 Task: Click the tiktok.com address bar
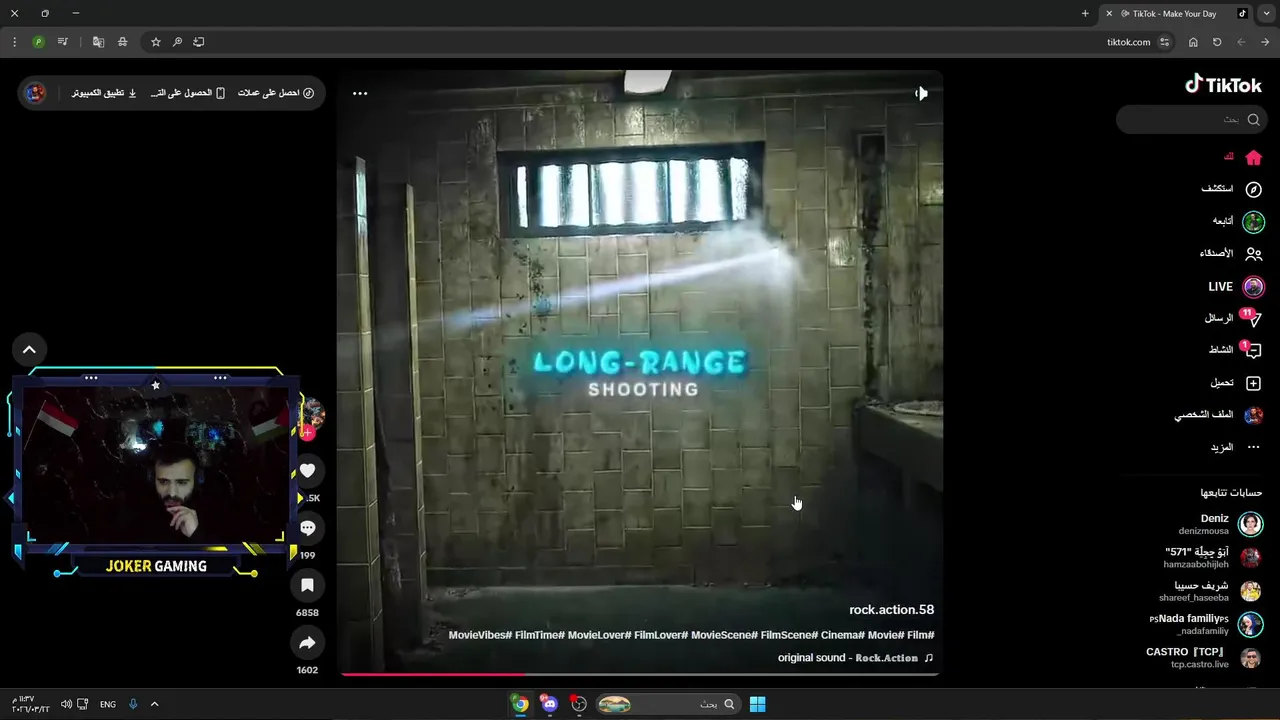coord(660,42)
